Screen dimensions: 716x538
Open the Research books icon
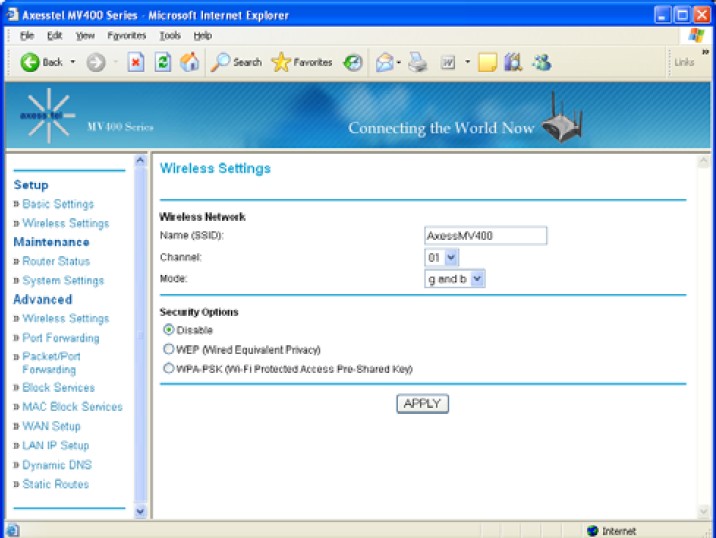513,63
